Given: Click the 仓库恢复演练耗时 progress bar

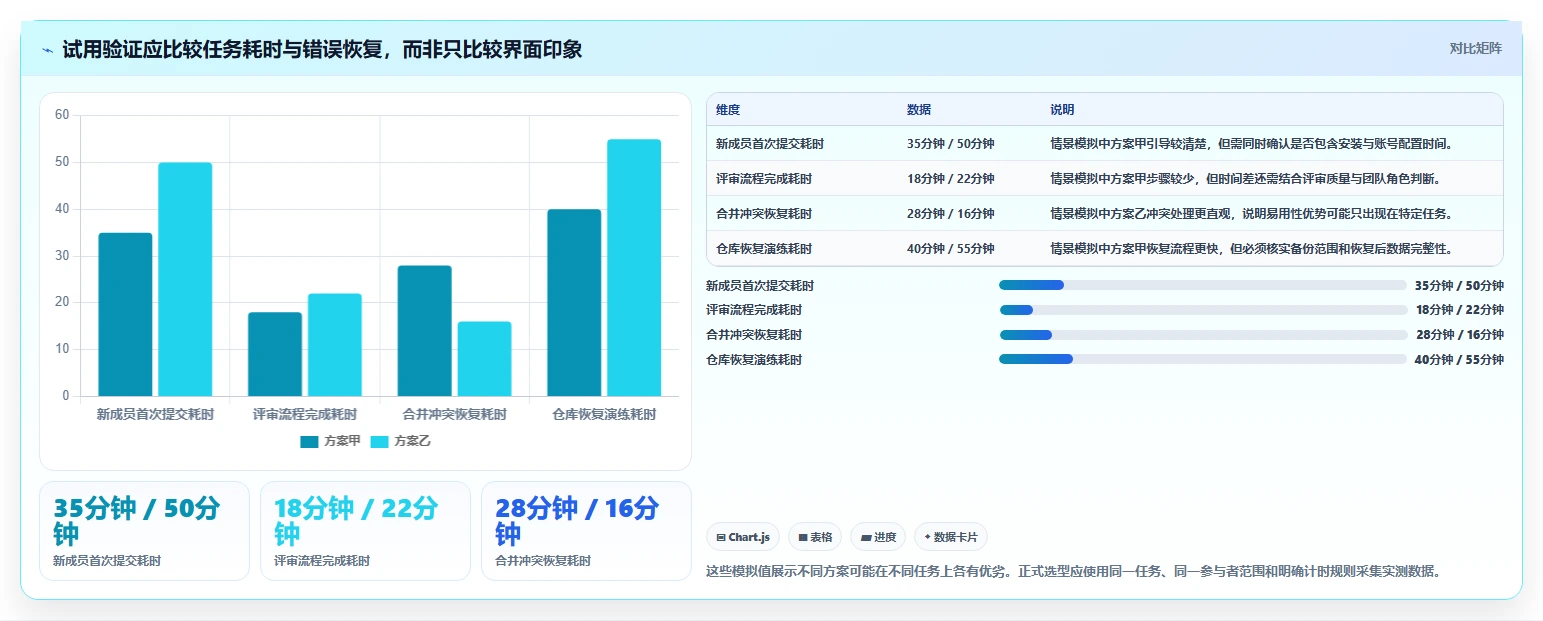Looking at the screenshot, I should [x=1203, y=359].
